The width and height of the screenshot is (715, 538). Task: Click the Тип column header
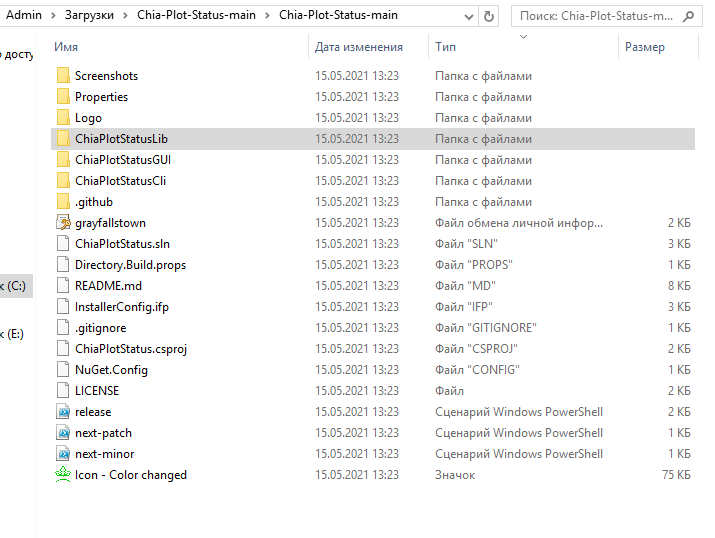(446, 47)
